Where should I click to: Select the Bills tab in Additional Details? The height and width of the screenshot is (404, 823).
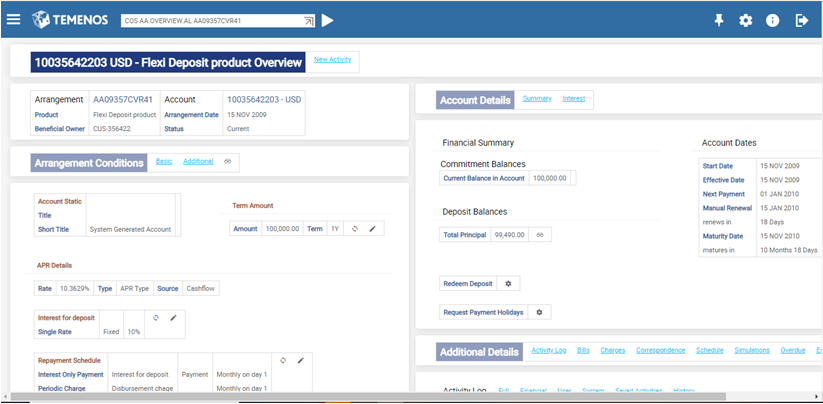click(x=584, y=350)
